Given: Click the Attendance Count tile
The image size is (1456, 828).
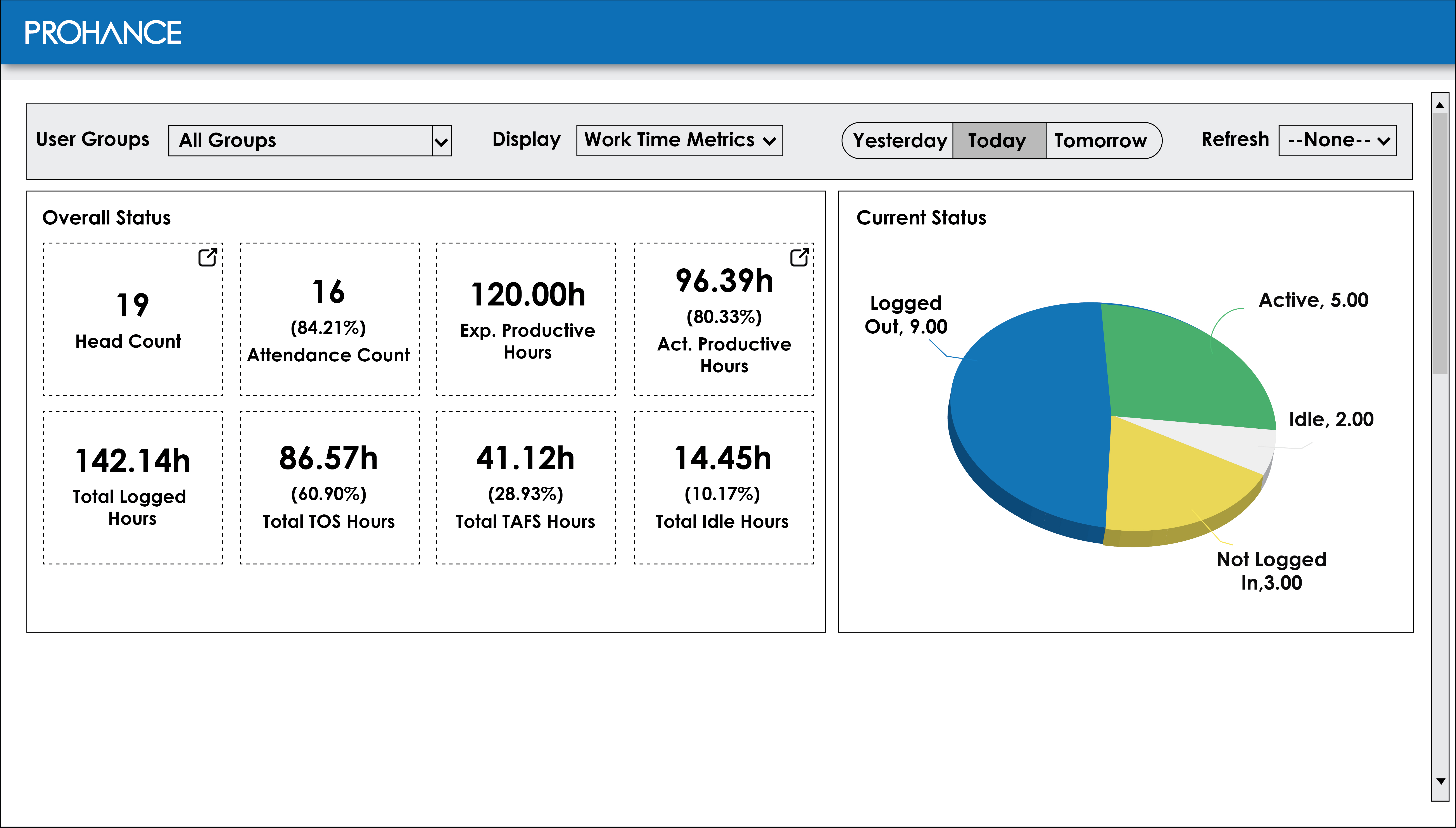Looking at the screenshot, I should click(x=330, y=320).
